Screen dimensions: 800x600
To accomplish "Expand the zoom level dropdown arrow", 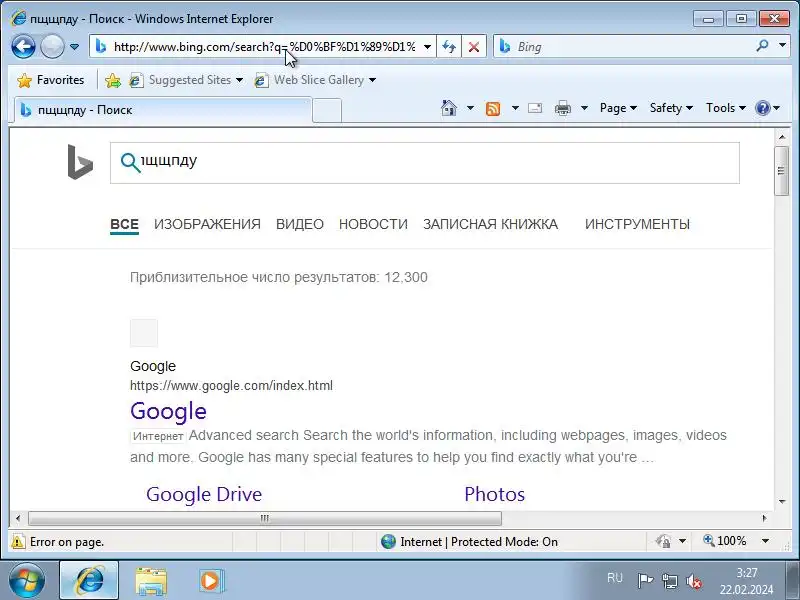I will 765,541.
